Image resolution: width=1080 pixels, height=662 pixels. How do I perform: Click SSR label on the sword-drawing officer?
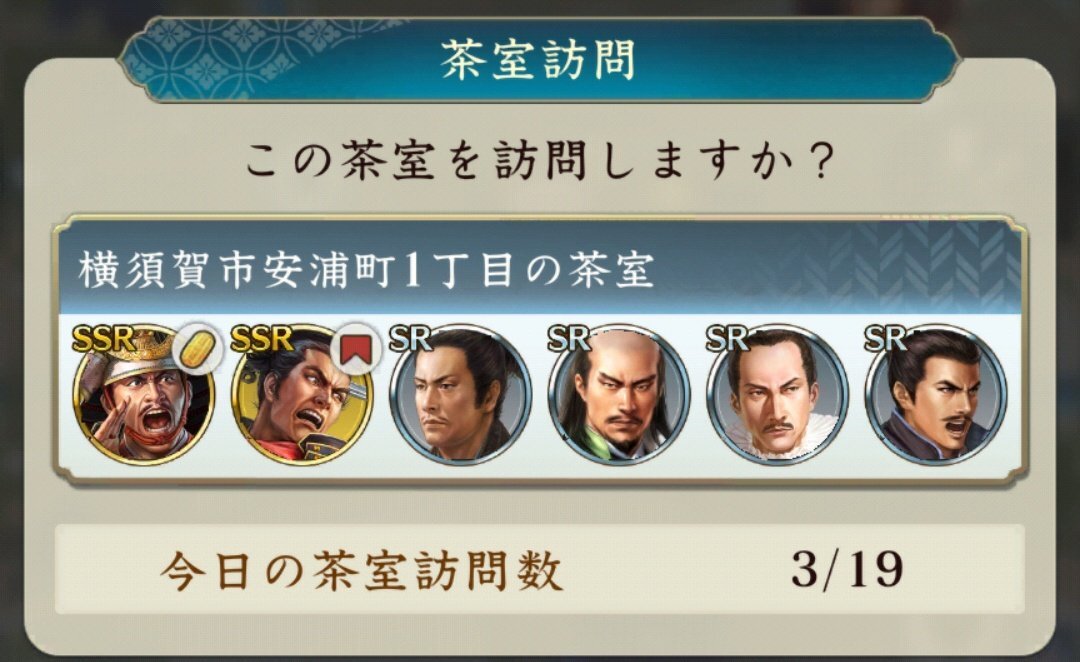click(262, 338)
